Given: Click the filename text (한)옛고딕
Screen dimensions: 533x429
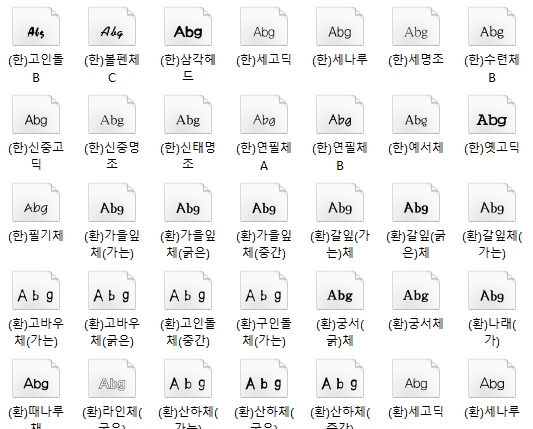Looking at the screenshot, I should [492, 148].
